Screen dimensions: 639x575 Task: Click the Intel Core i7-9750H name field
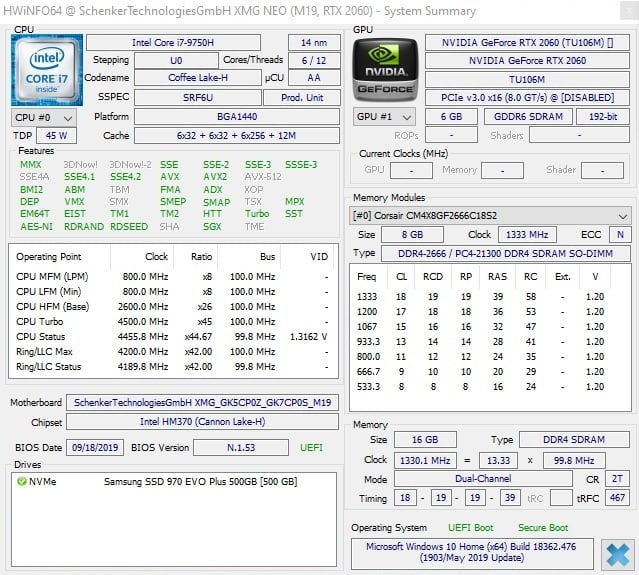[x=173, y=42]
